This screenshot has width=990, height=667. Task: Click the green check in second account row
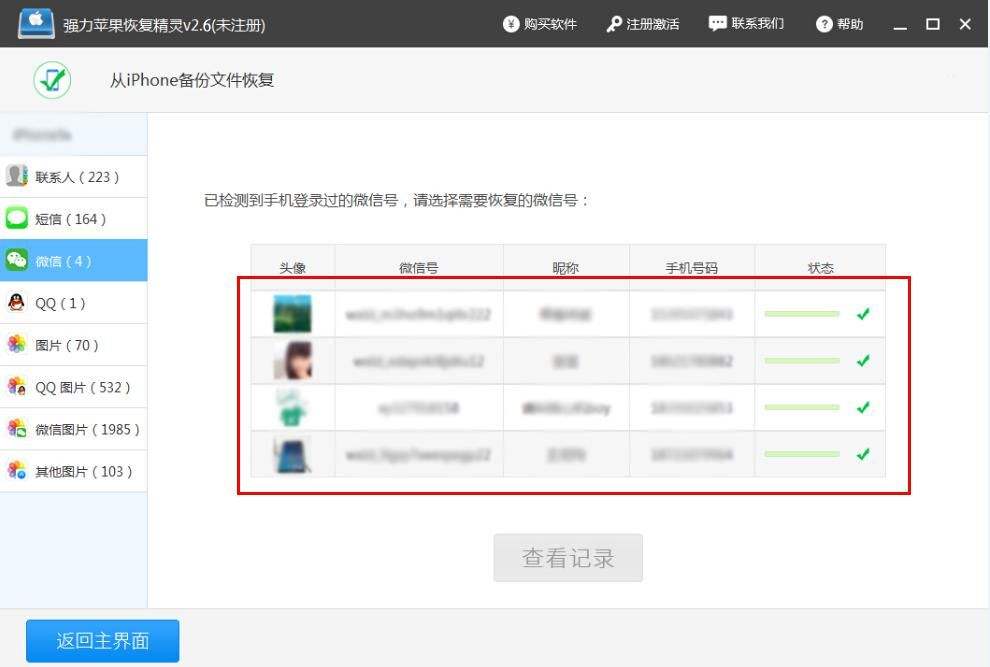point(863,360)
